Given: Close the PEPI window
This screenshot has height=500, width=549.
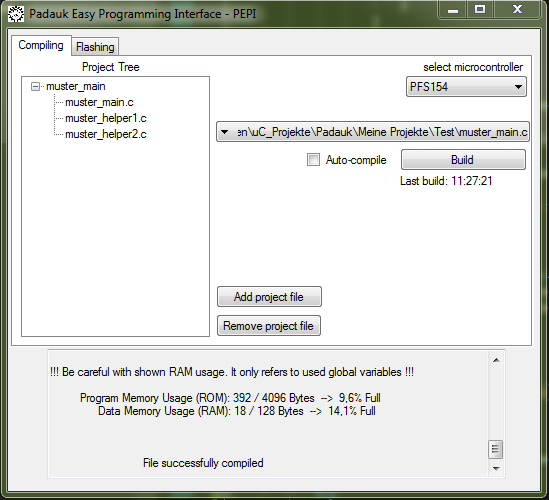Looking at the screenshot, I should click(x=517, y=10).
